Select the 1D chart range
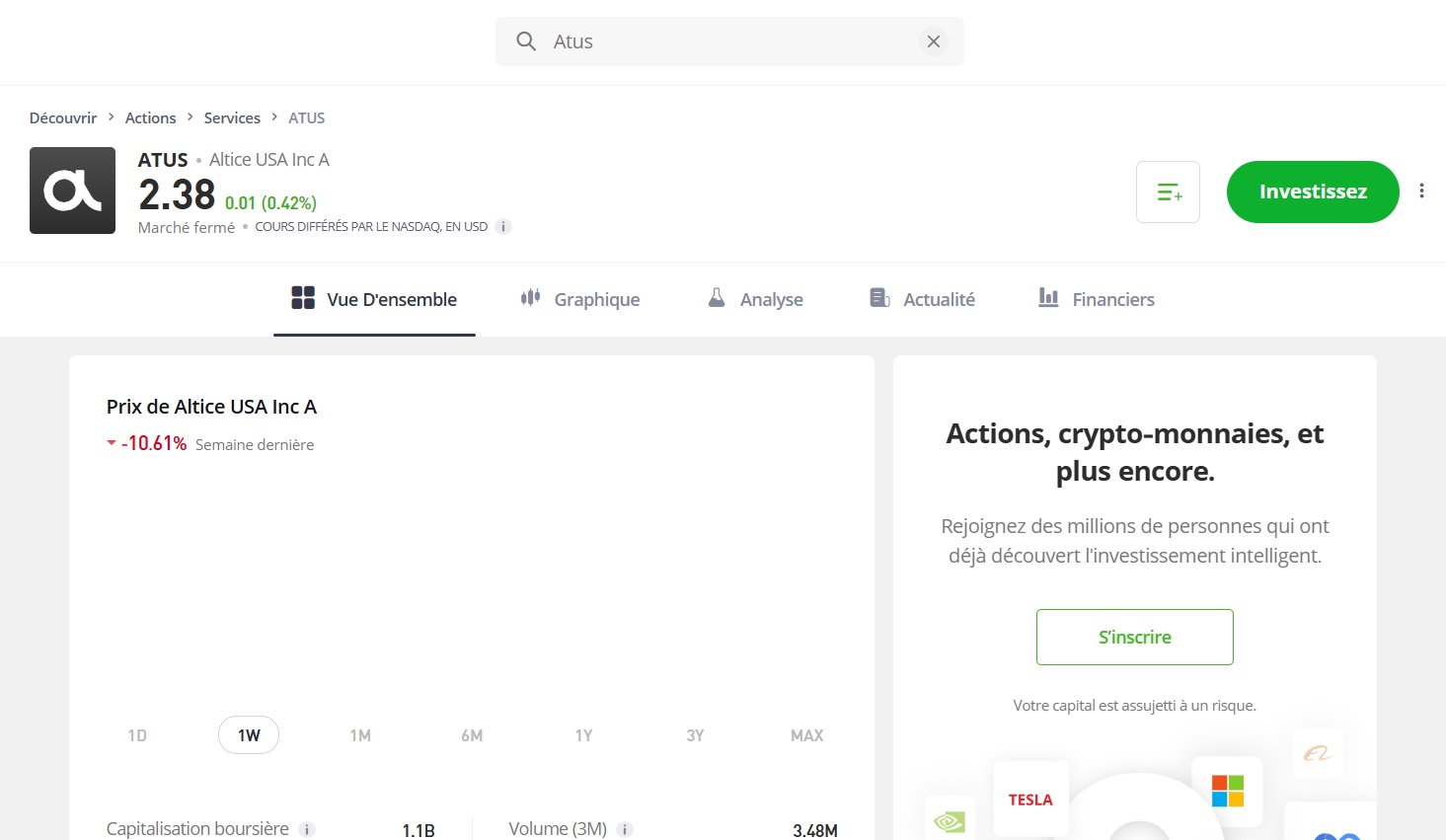Image resolution: width=1446 pixels, height=840 pixels. [x=137, y=735]
